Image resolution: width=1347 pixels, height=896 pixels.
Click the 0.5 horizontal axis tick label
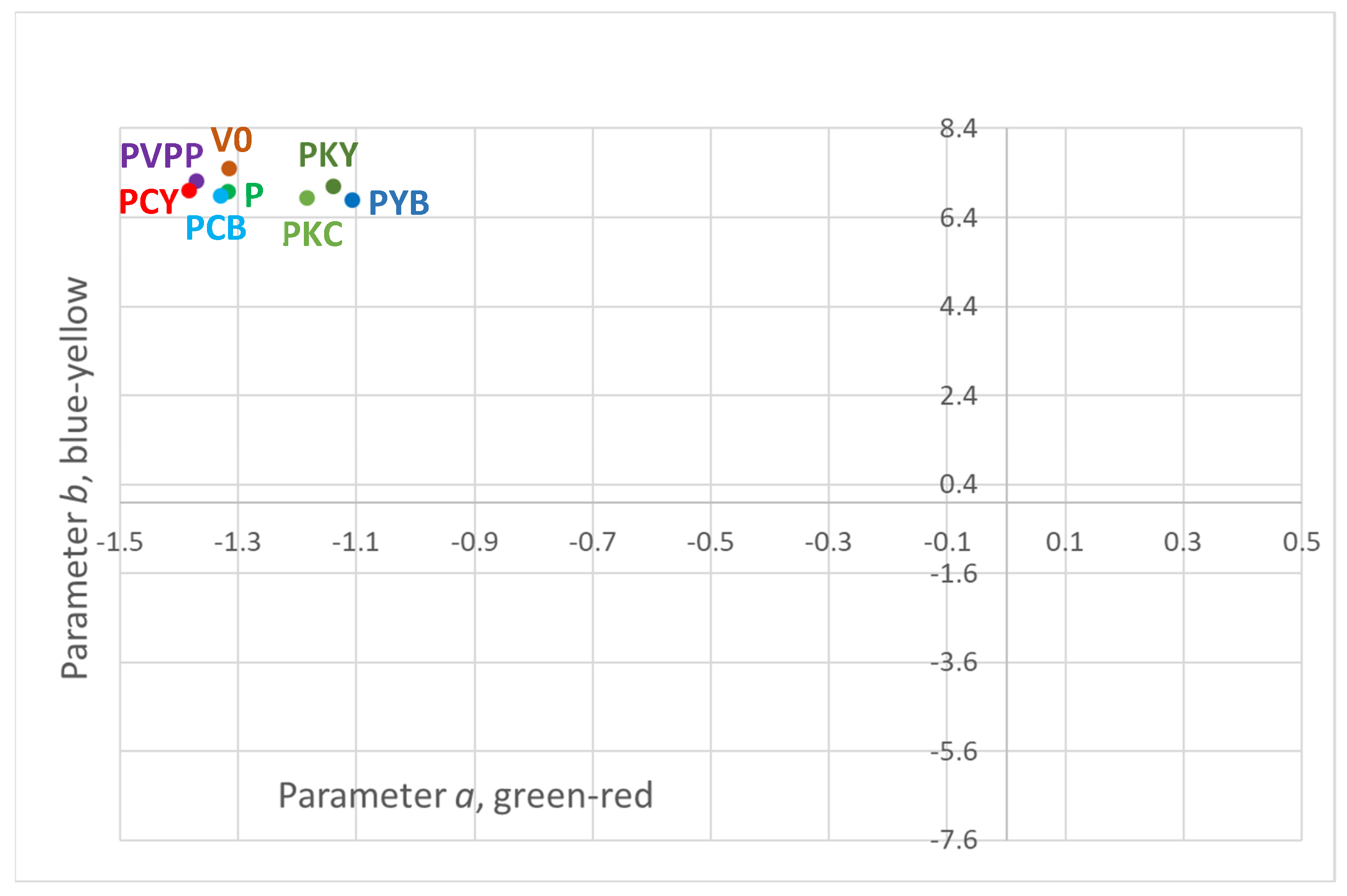1301,542
